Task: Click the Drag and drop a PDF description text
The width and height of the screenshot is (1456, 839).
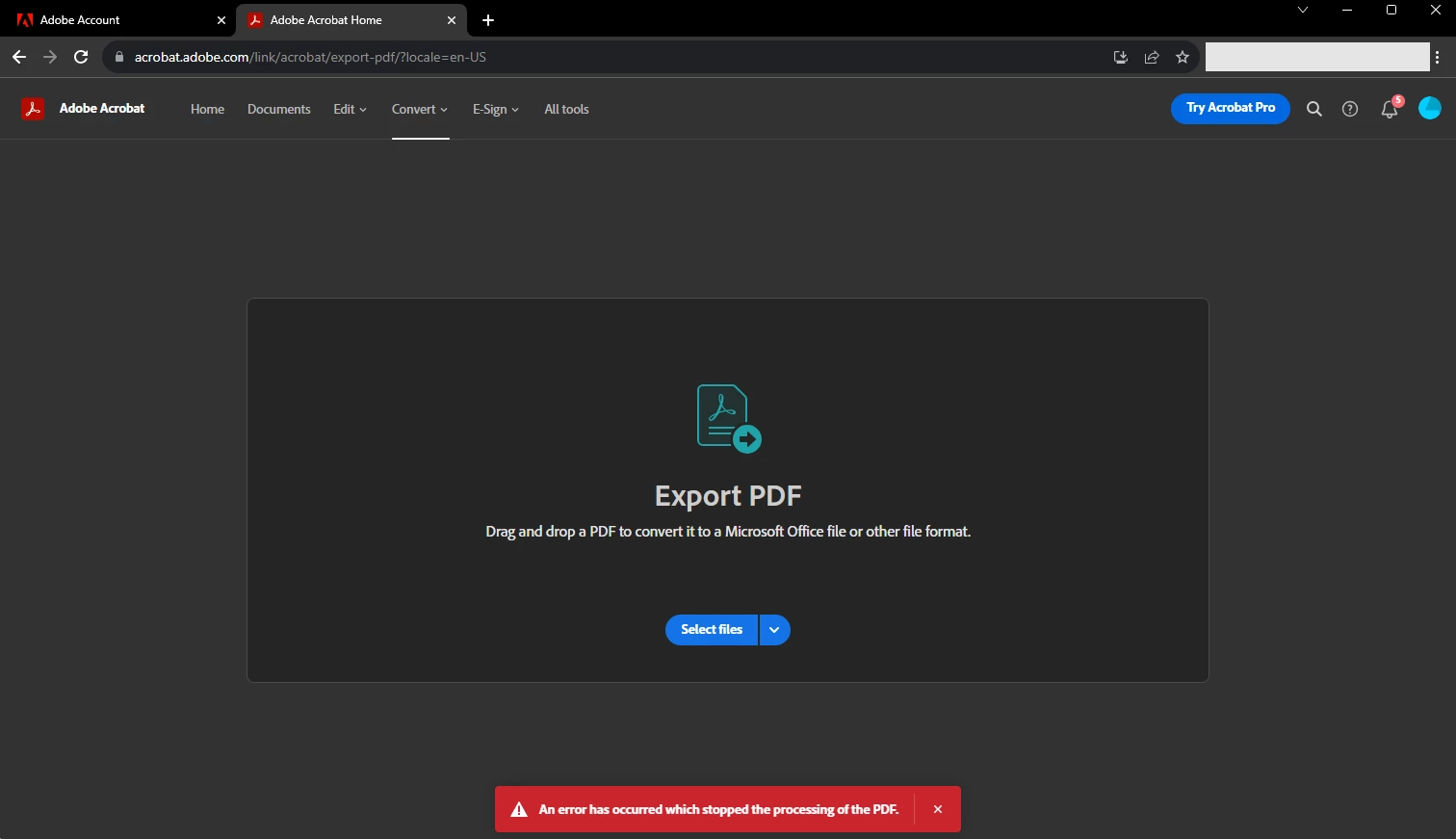Action: [728, 532]
